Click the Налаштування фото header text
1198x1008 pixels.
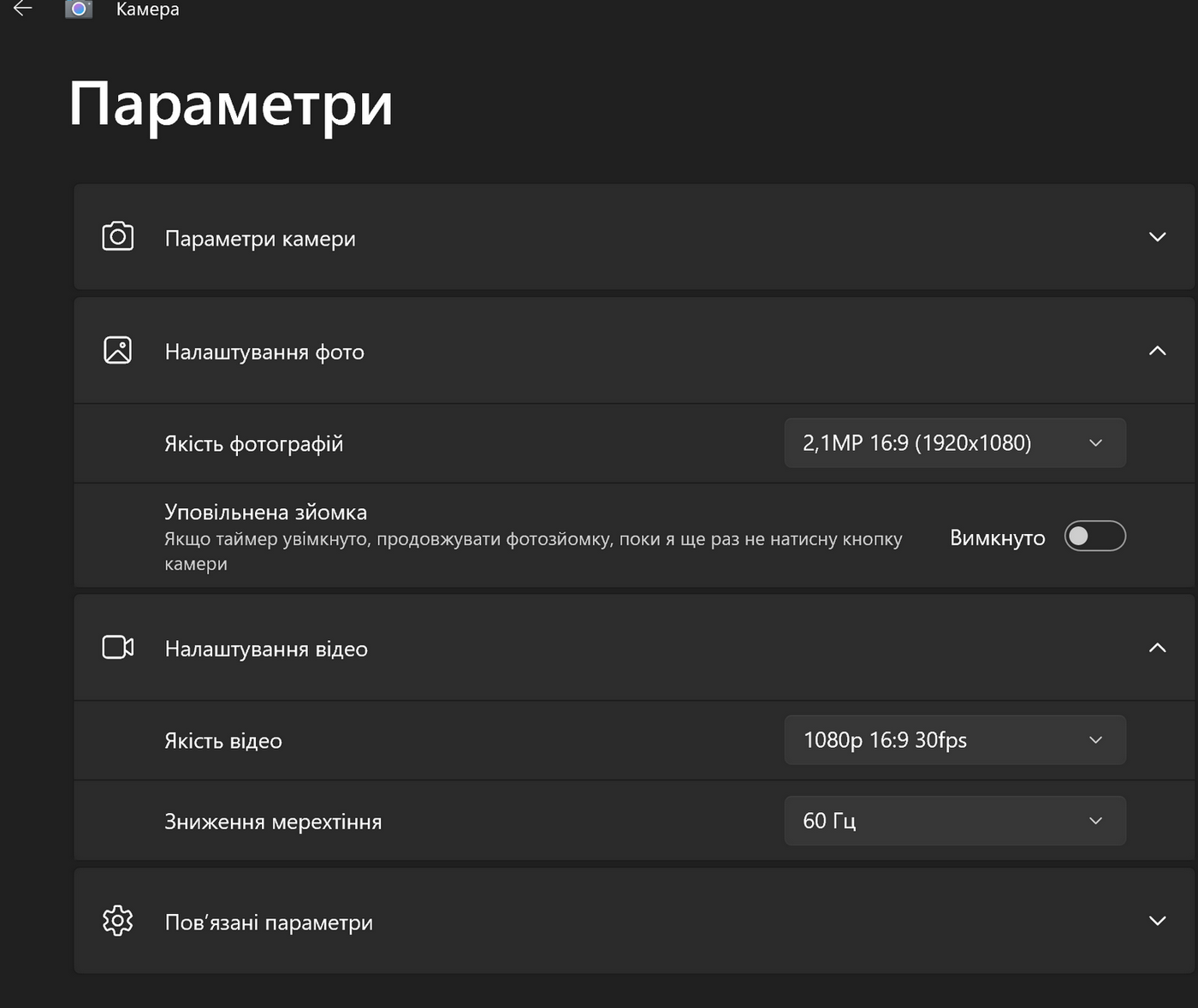(x=264, y=352)
